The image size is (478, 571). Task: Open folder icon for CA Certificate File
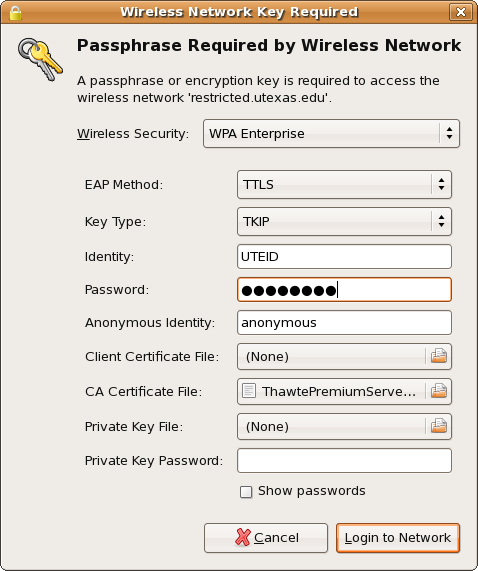coord(439,391)
